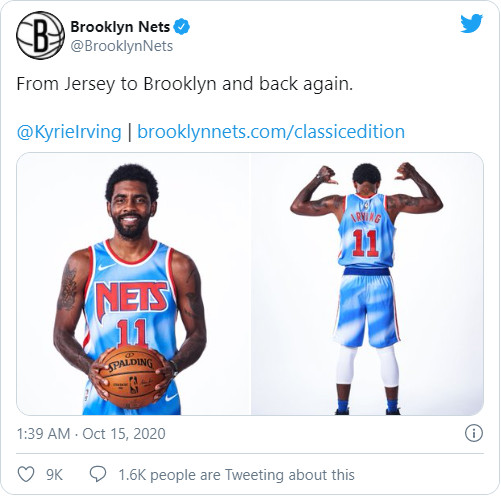Viewport: 501px width, 499px height.
Task: Like the tweet with the heart icon
Action: pyautogui.click(x=26, y=474)
